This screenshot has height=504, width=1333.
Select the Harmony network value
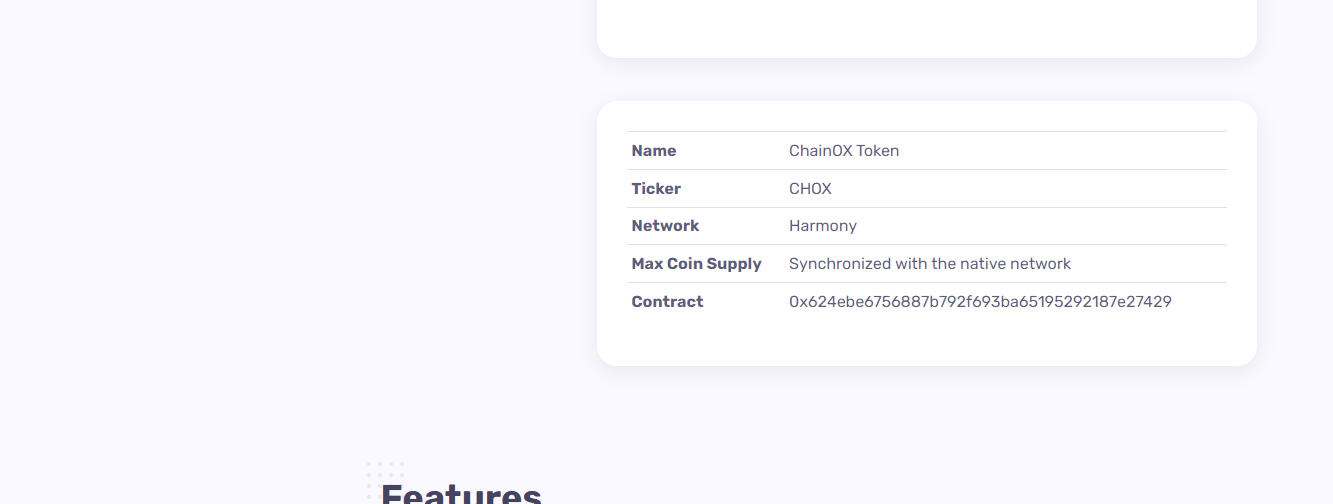823,226
